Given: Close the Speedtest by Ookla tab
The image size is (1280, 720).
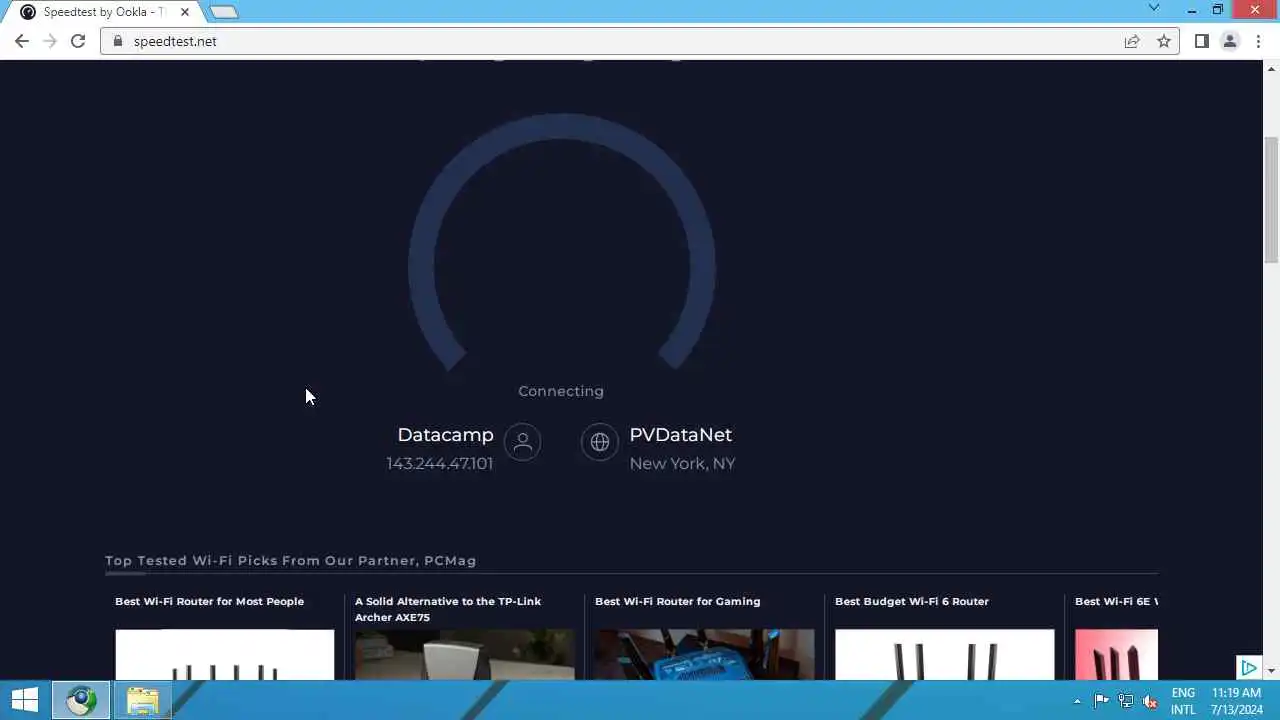Looking at the screenshot, I should [x=184, y=12].
